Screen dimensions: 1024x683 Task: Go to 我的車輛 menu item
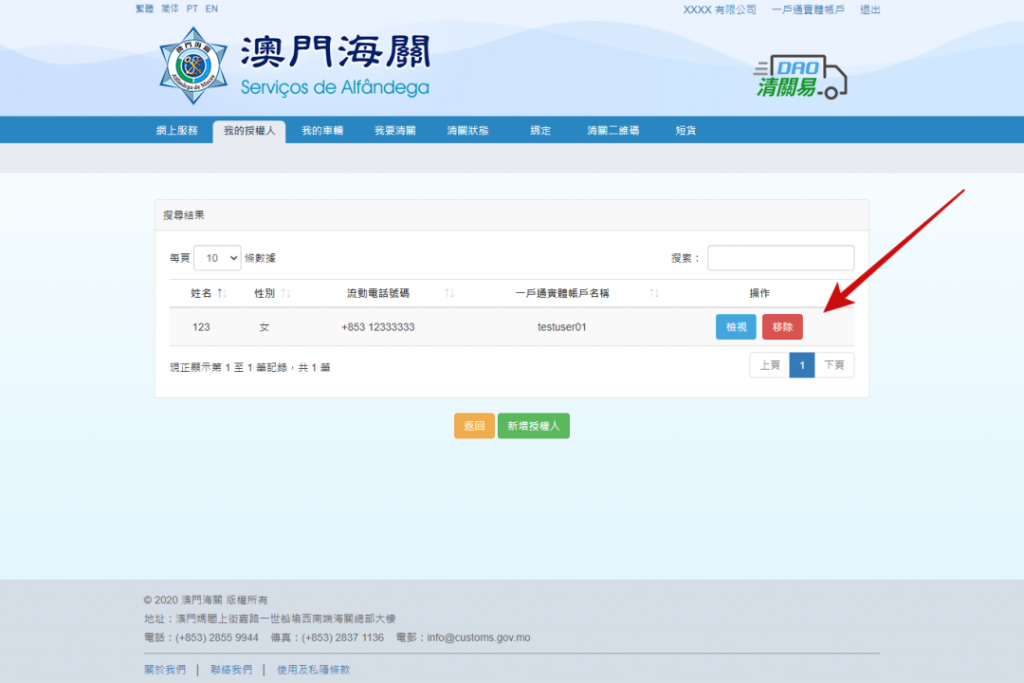click(322, 131)
